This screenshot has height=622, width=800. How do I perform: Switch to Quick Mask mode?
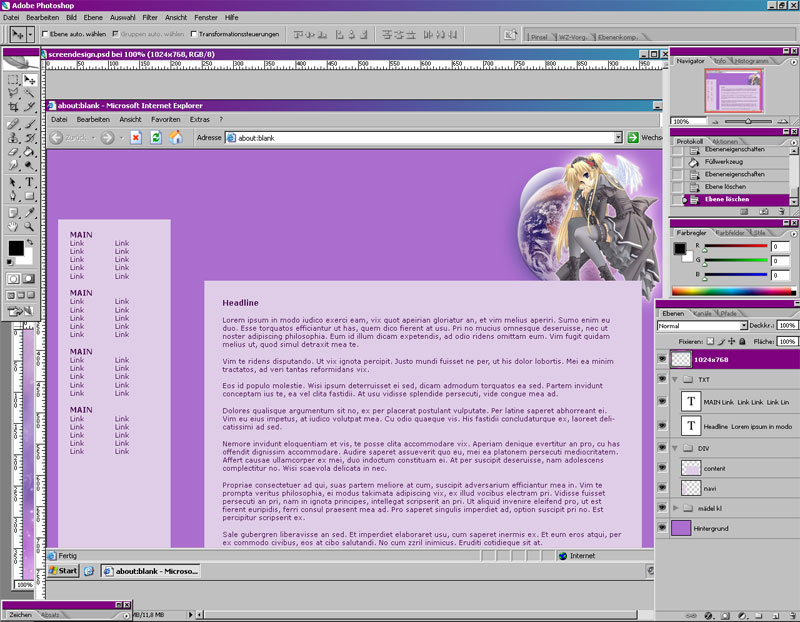(29, 279)
